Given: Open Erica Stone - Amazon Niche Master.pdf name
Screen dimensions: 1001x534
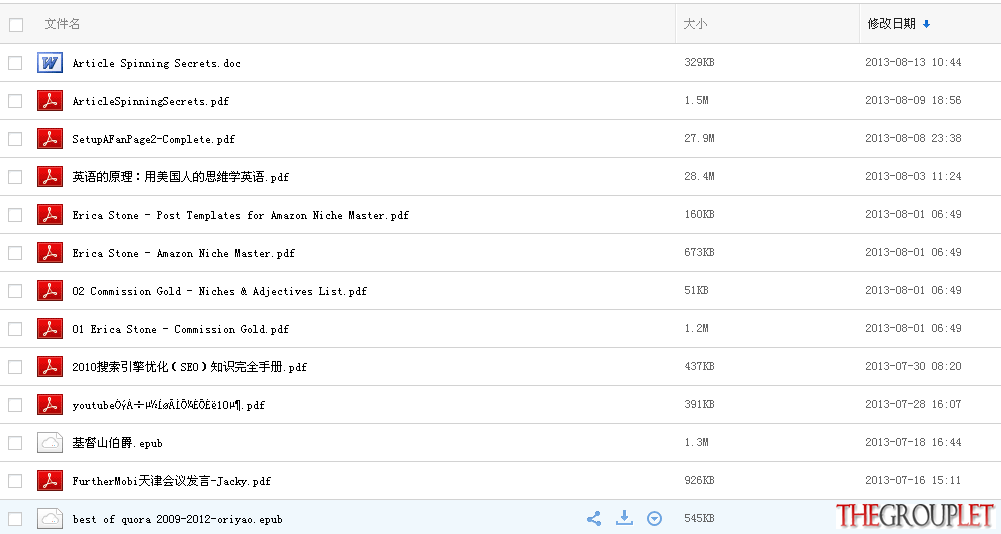Looking at the screenshot, I should tap(184, 253).
